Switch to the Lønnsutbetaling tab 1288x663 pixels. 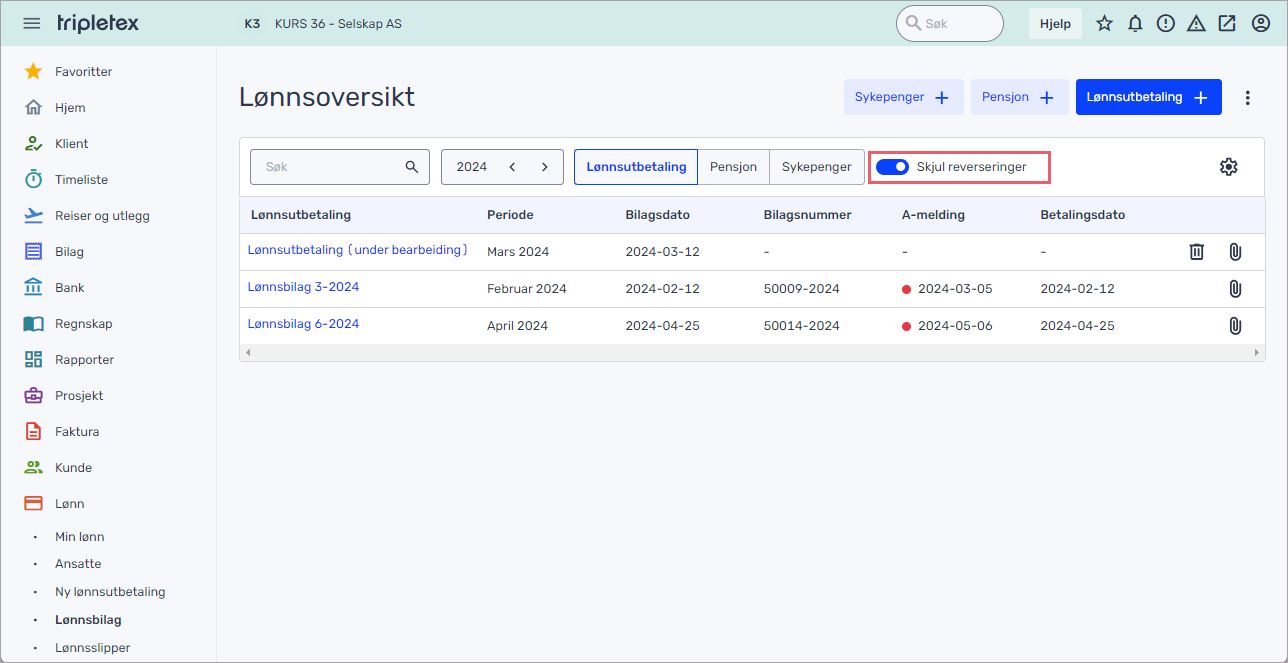coord(636,167)
